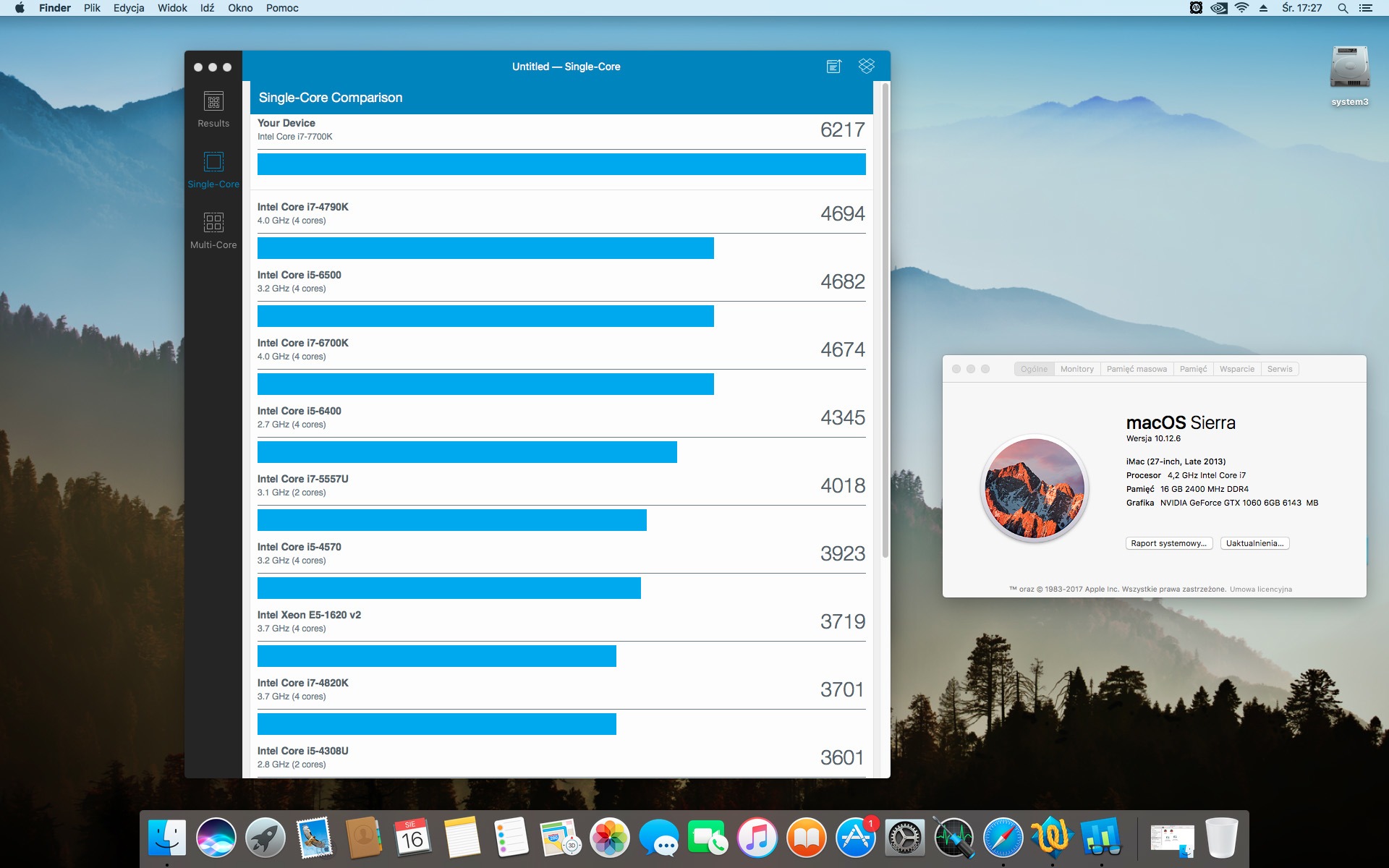The width and height of the screenshot is (1389, 868).
Task: Open the Edycja menu
Action: pyautogui.click(x=129, y=8)
